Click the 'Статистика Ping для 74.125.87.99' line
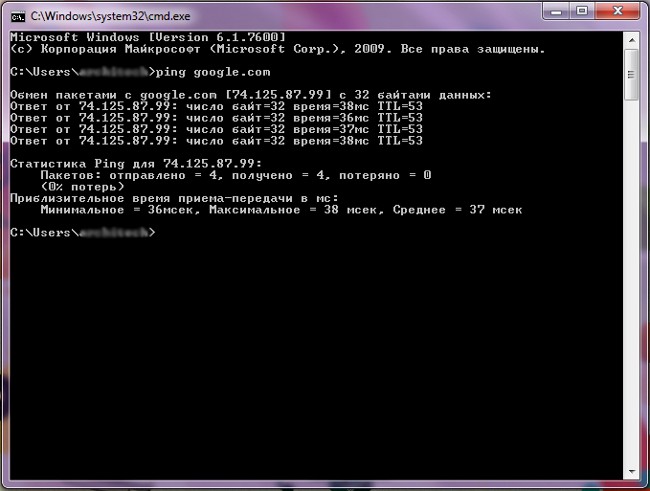Screen dimensions: 650x491 click(135, 163)
